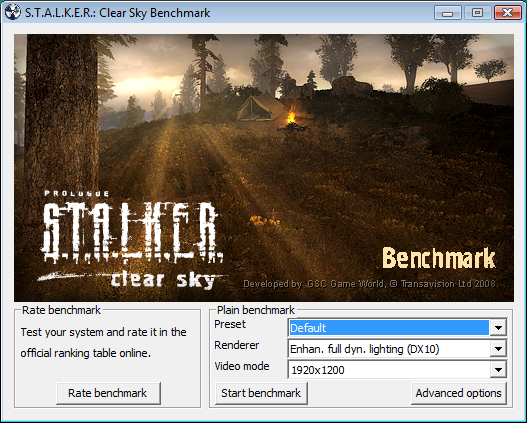Screen dimensions: 527x423
Task: Open Advanced options
Action: (x=458, y=393)
